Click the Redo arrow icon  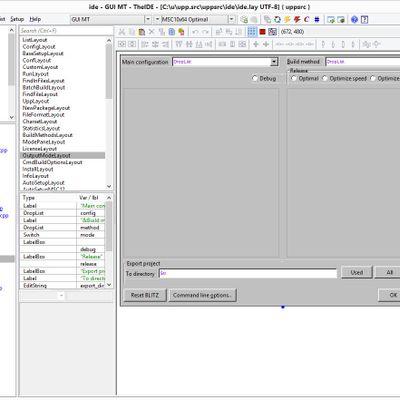[206, 32]
